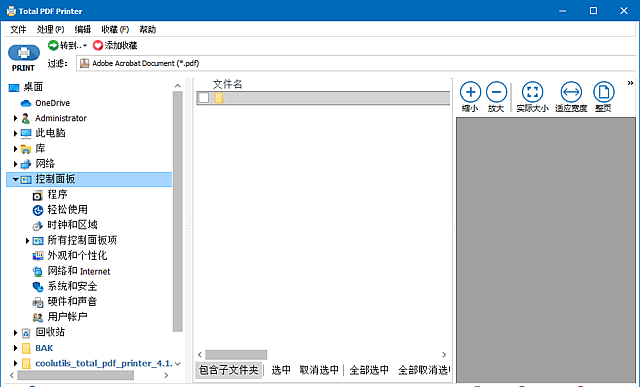The width and height of the screenshot is (640, 387).
Task: Click the 全部取消选中 button
Action: [x=424, y=370]
